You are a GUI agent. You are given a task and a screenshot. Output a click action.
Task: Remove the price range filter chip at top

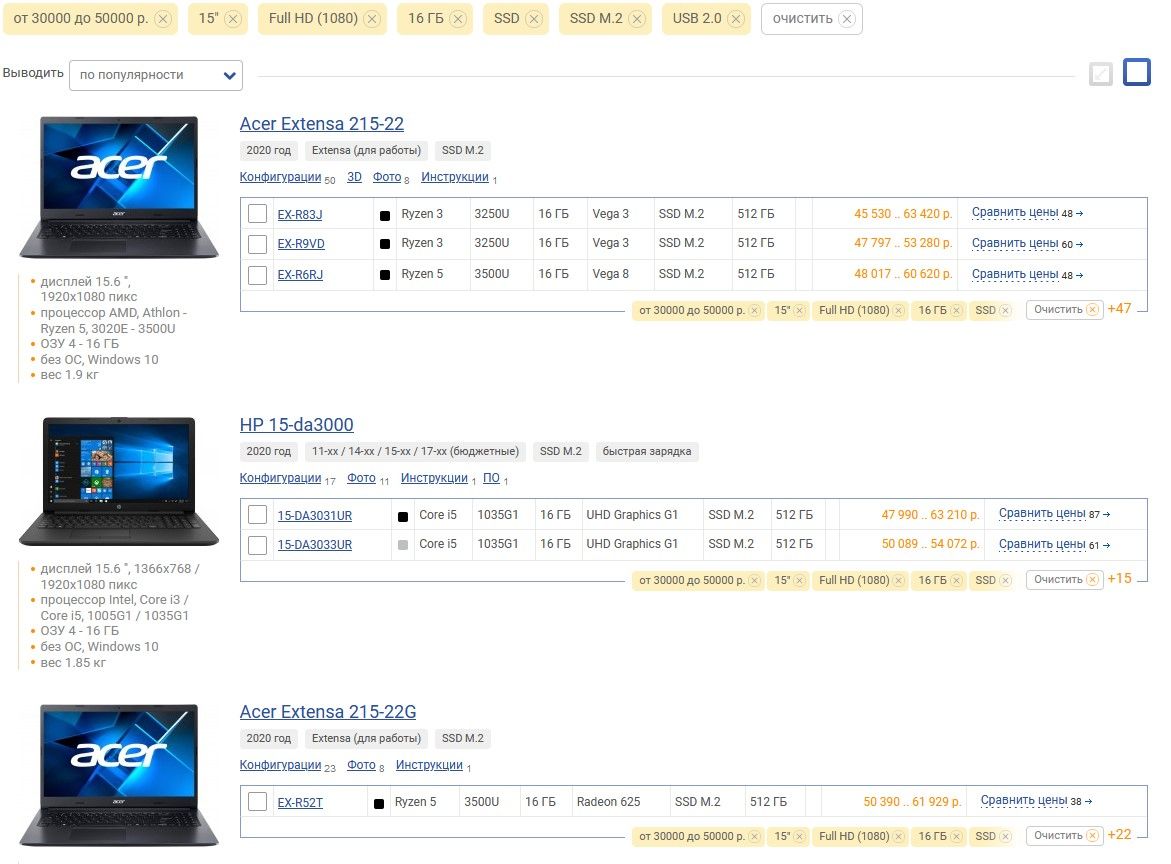[x=164, y=19]
